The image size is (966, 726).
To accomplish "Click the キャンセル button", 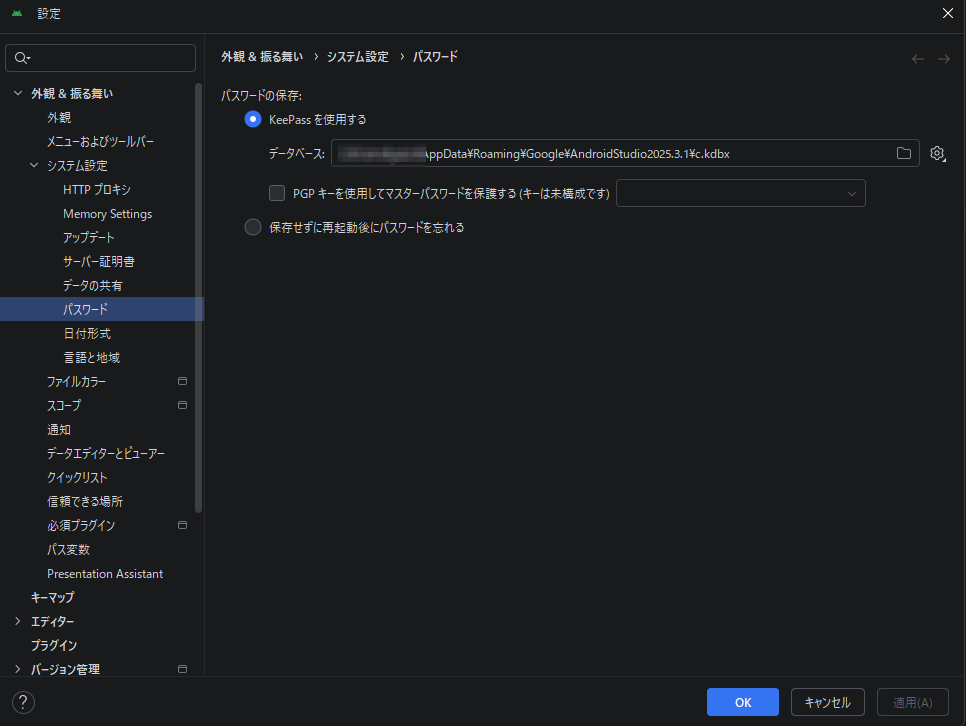I will pos(827,702).
